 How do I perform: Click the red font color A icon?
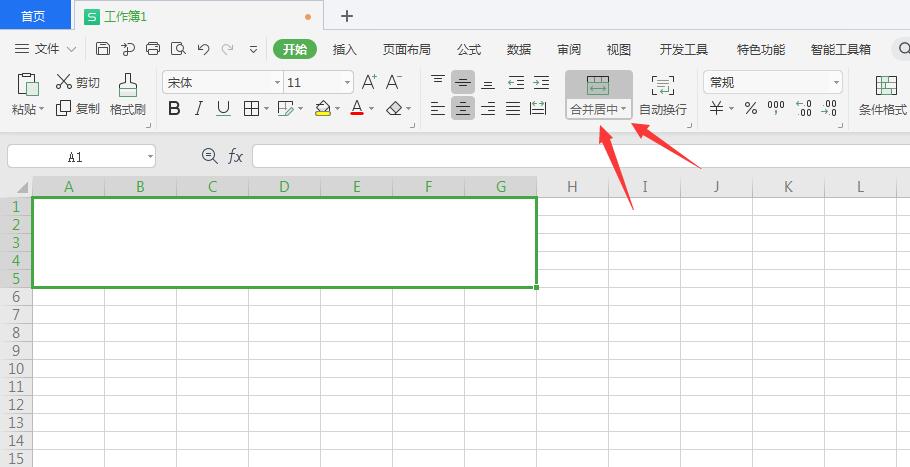(x=358, y=108)
